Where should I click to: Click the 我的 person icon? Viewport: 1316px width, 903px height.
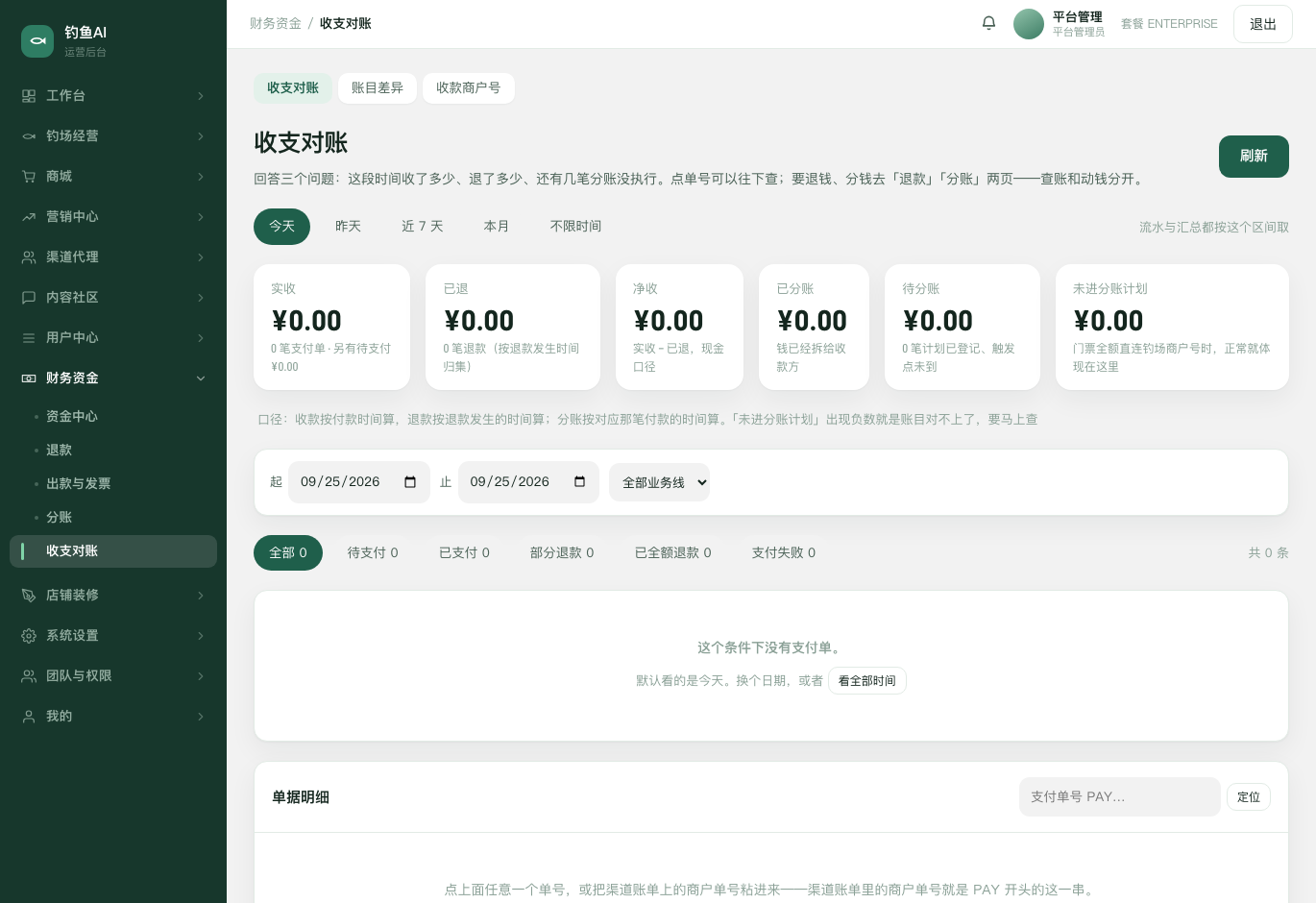(x=29, y=717)
